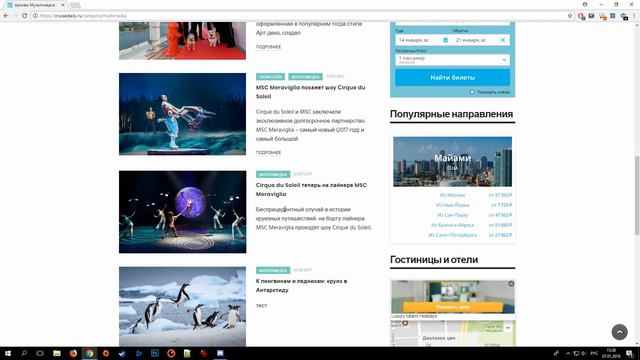
Task: Click the address bar URL
Action: coord(83,16)
